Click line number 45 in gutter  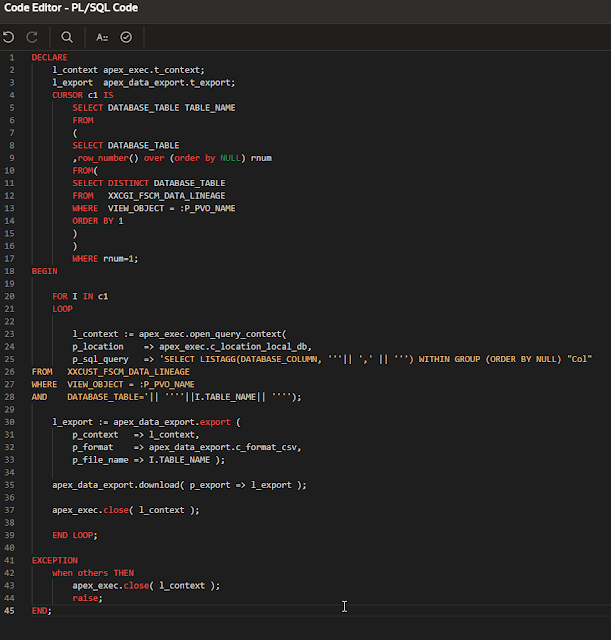(x=9, y=611)
